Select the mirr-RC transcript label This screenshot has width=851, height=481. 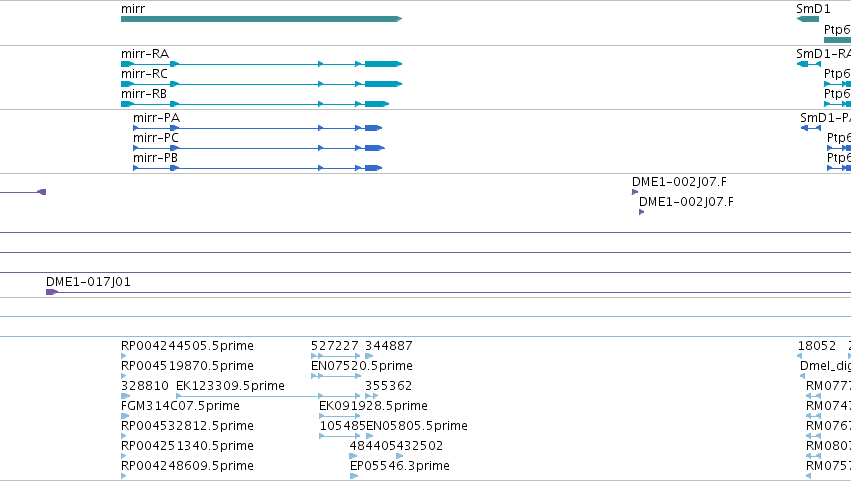pyautogui.click(x=144, y=74)
